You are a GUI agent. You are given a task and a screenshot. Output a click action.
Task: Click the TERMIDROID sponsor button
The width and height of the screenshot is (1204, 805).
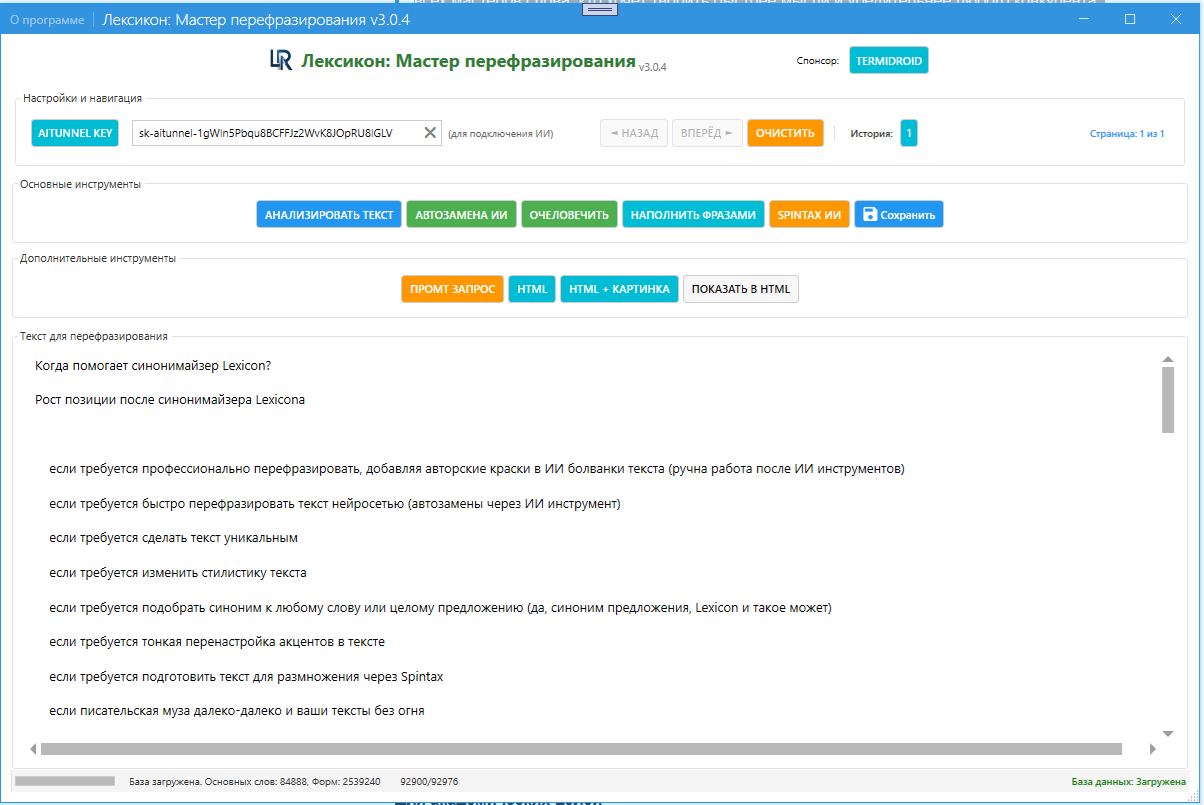coord(888,61)
